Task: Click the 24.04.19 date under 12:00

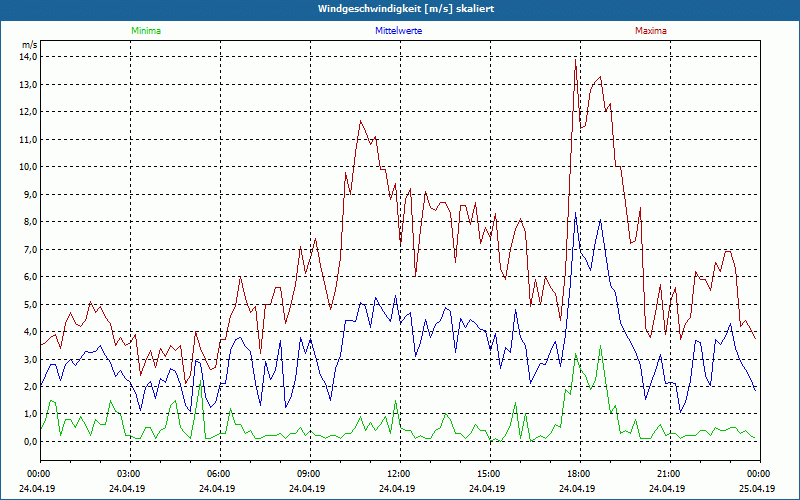Action: click(x=397, y=488)
